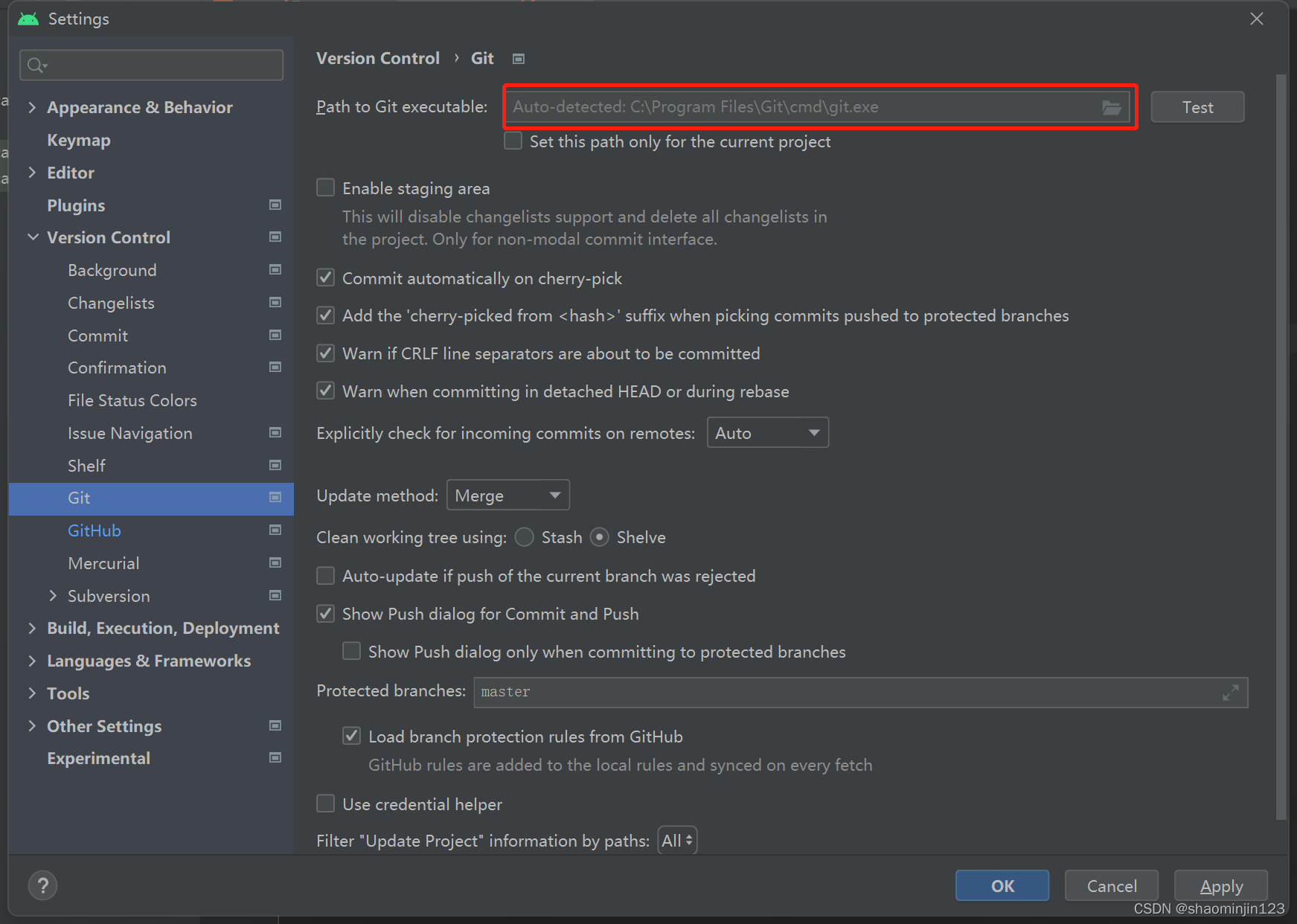The image size is (1297, 924).
Task: Select the Stash radio button
Action: (525, 537)
